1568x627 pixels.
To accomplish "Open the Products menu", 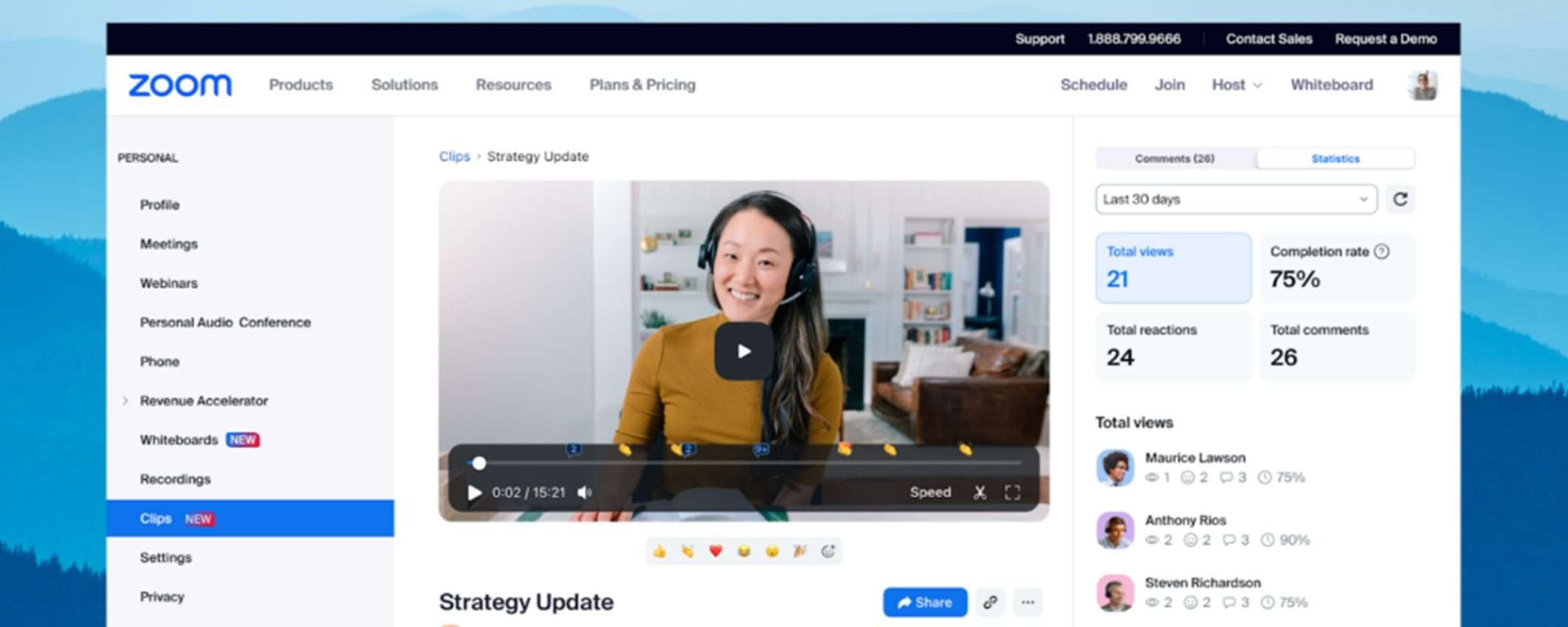I will 301,85.
